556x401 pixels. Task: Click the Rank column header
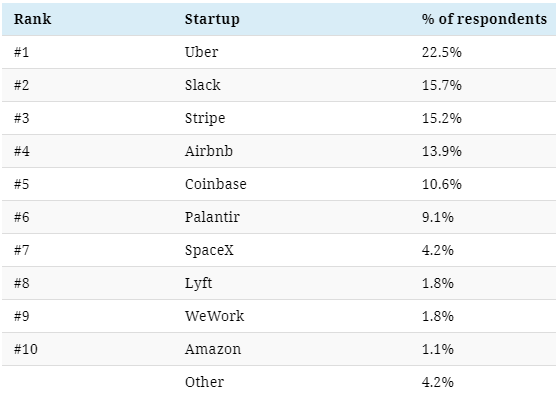[x=33, y=19]
